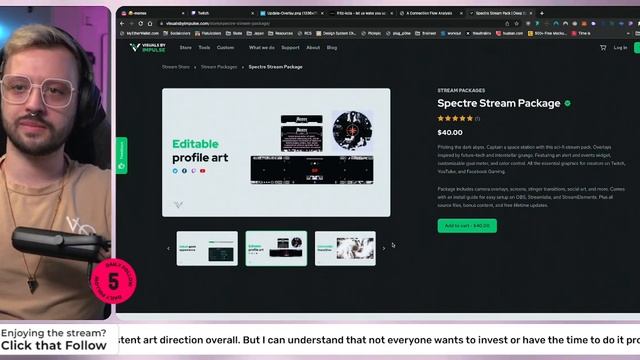
Task: Go to Stream Packages breadcrumb
Action: (219, 67)
